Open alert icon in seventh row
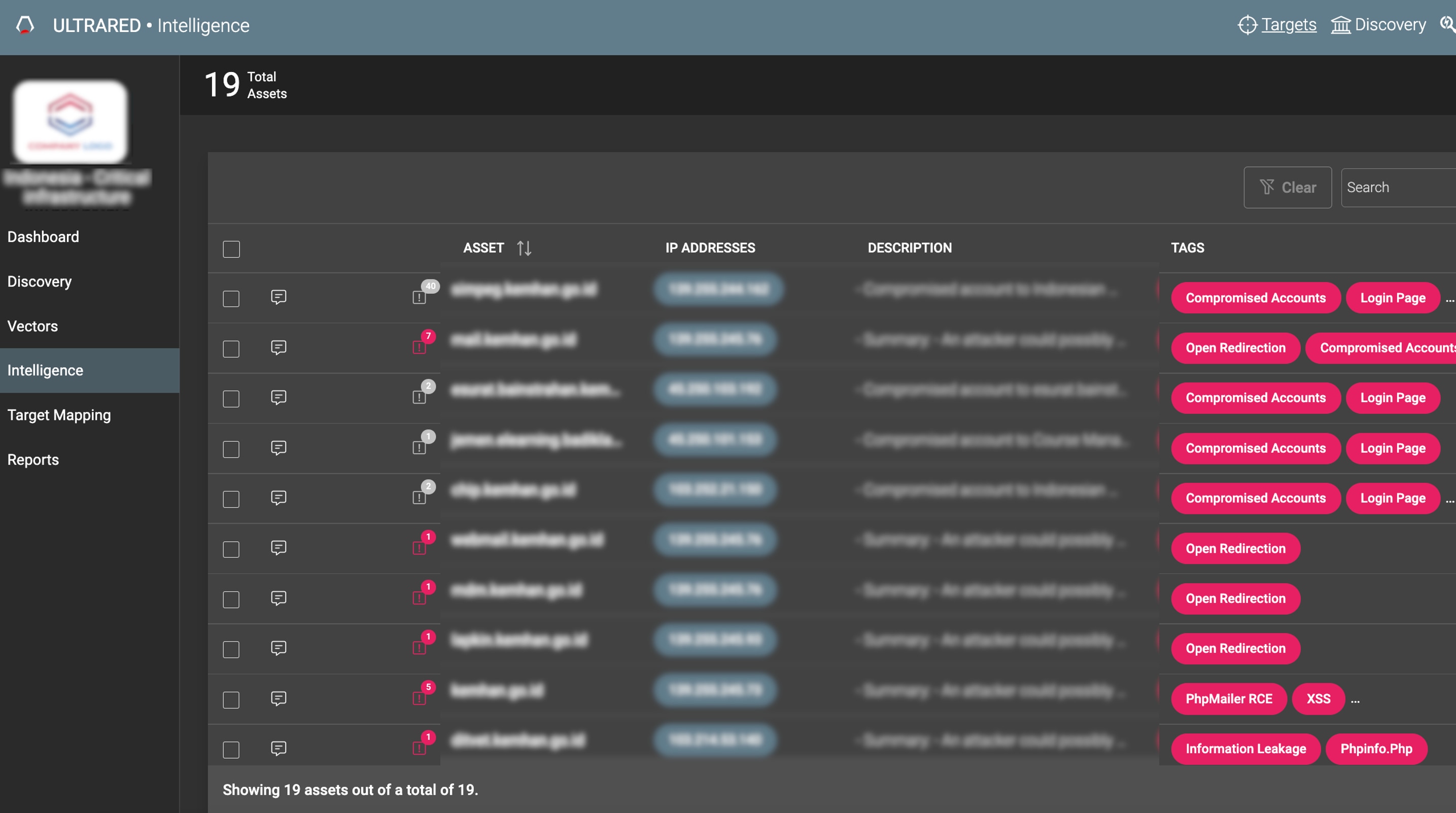 click(420, 598)
